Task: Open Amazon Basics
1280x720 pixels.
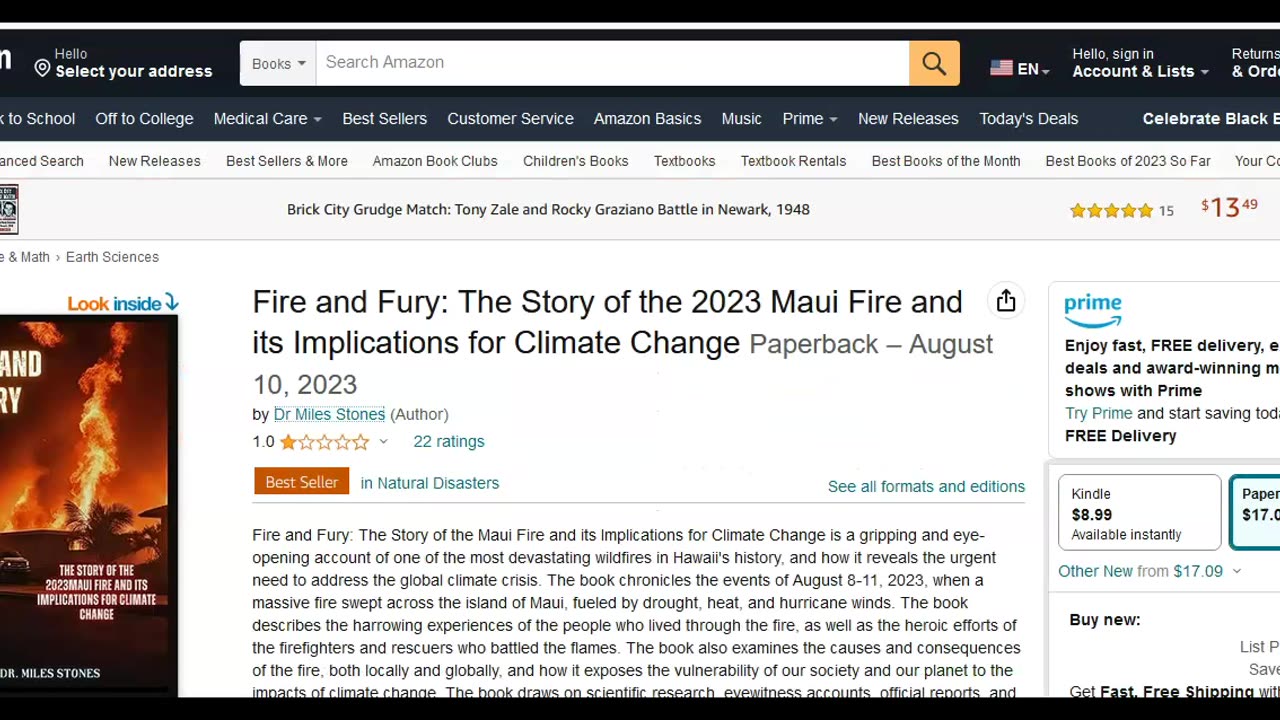Action: 647,118
